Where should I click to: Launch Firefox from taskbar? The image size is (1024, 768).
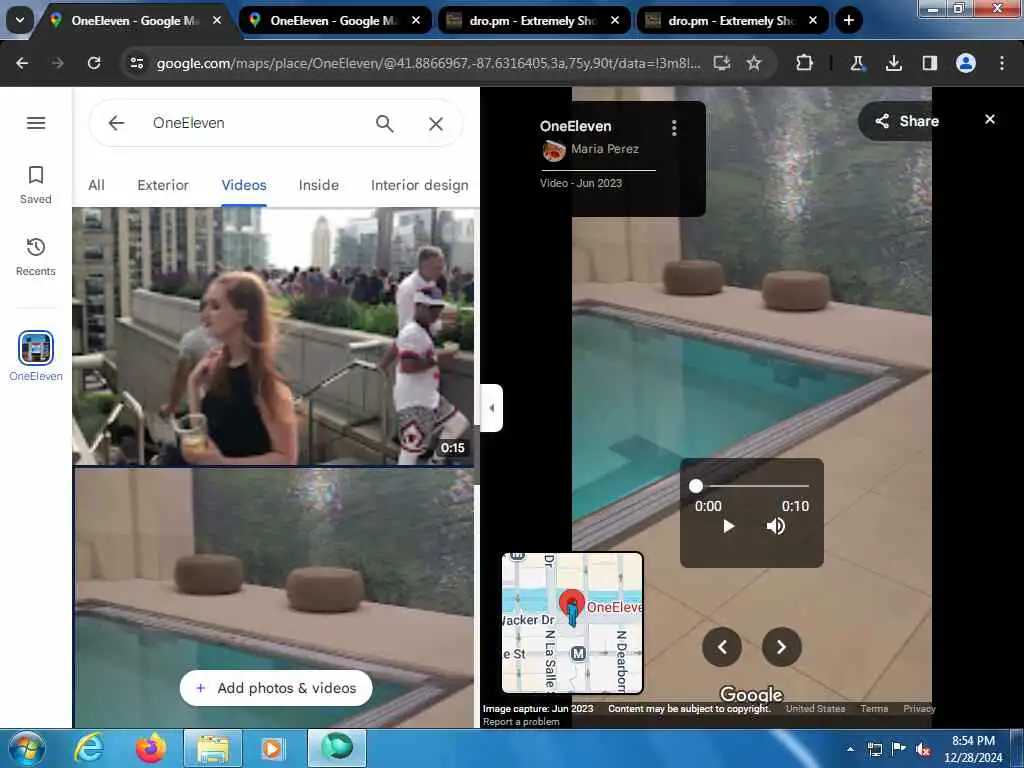[151, 748]
